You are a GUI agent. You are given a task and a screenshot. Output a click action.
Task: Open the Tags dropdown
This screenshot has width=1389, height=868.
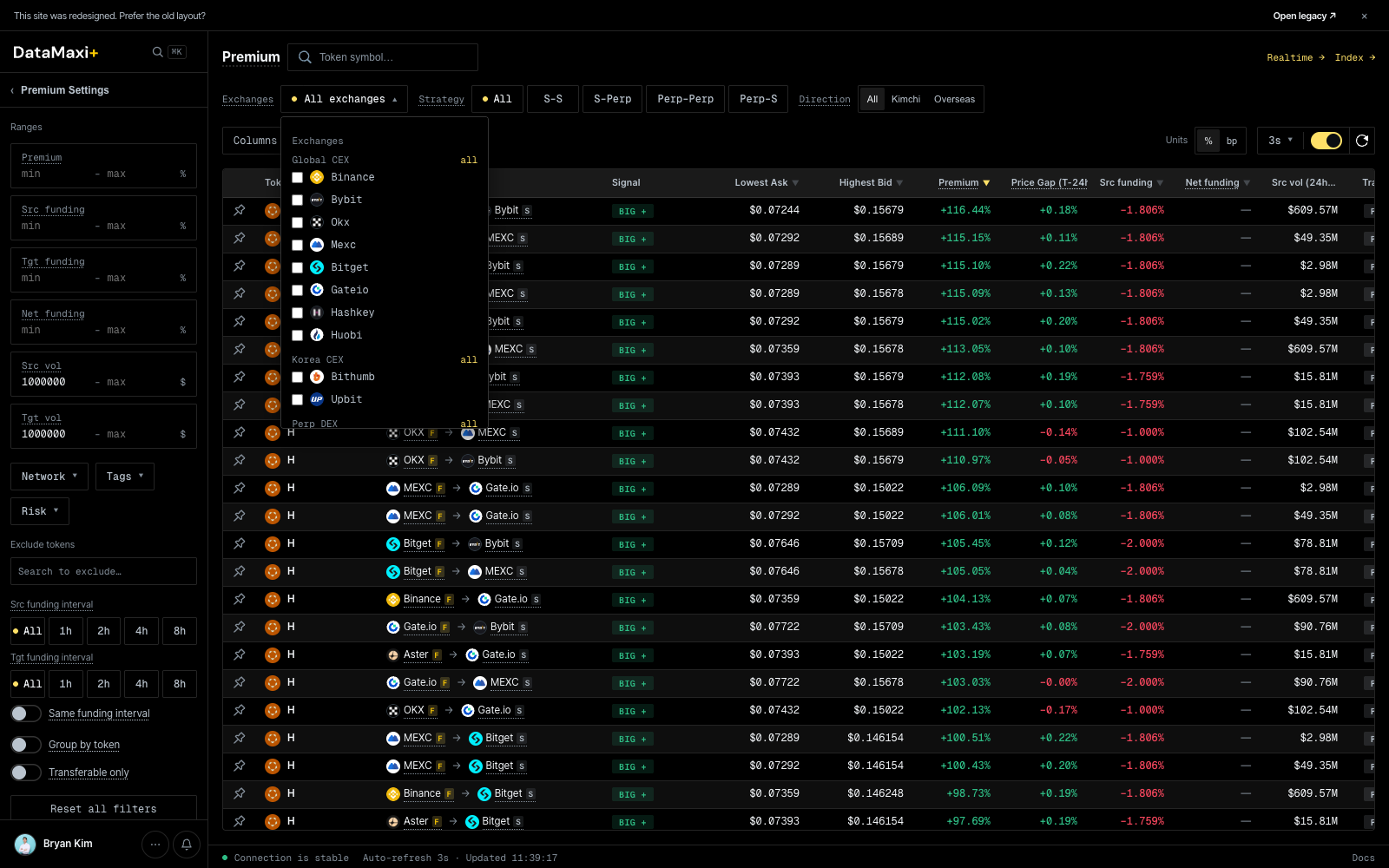tap(125, 477)
